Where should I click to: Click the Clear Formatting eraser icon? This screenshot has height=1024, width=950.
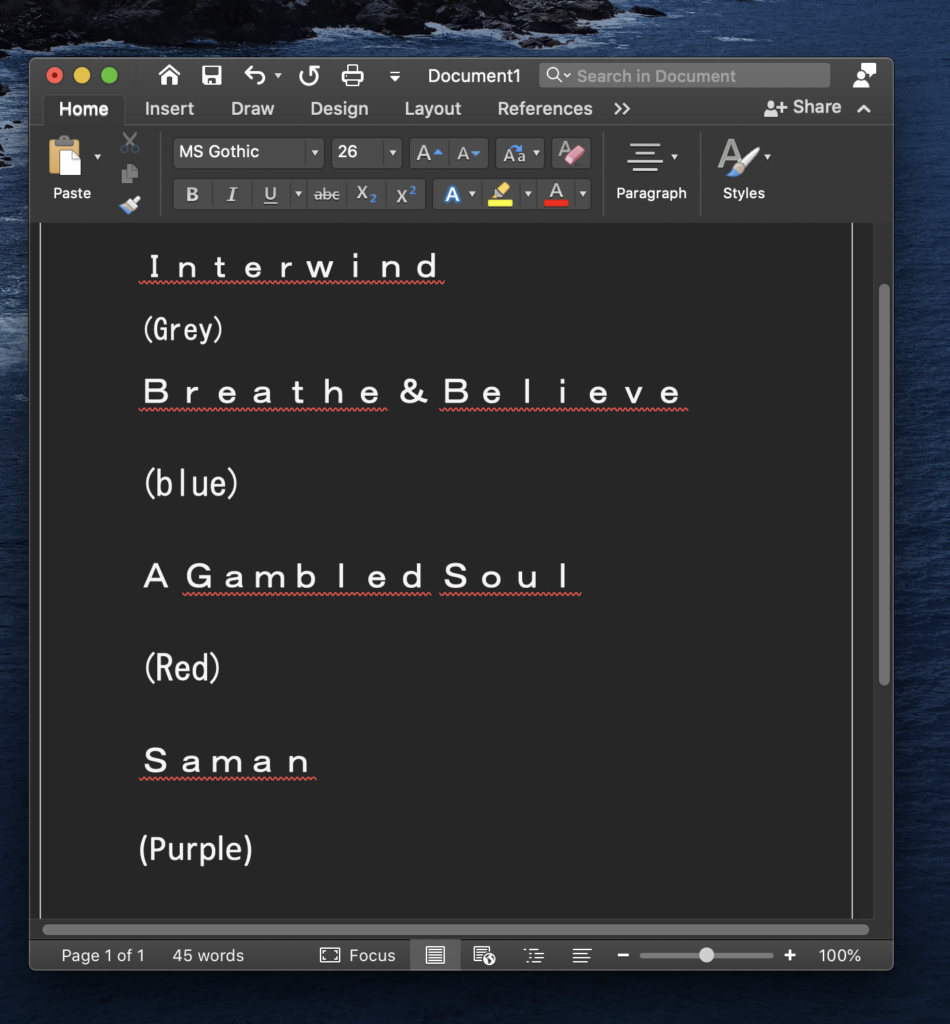(571, 153)
